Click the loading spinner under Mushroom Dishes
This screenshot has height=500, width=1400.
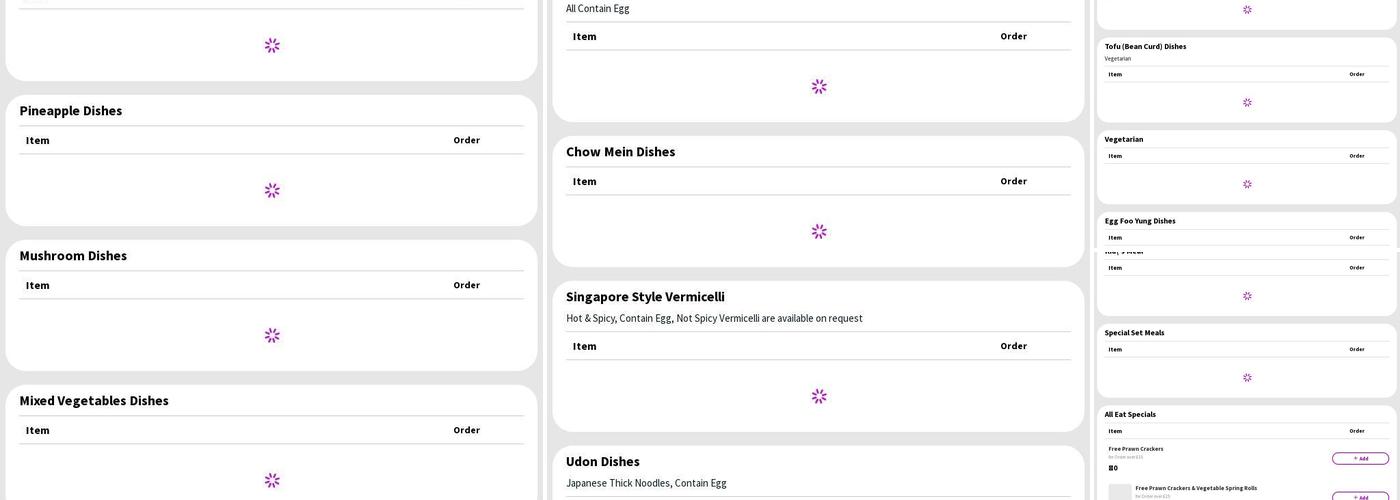tap(272, 335)
